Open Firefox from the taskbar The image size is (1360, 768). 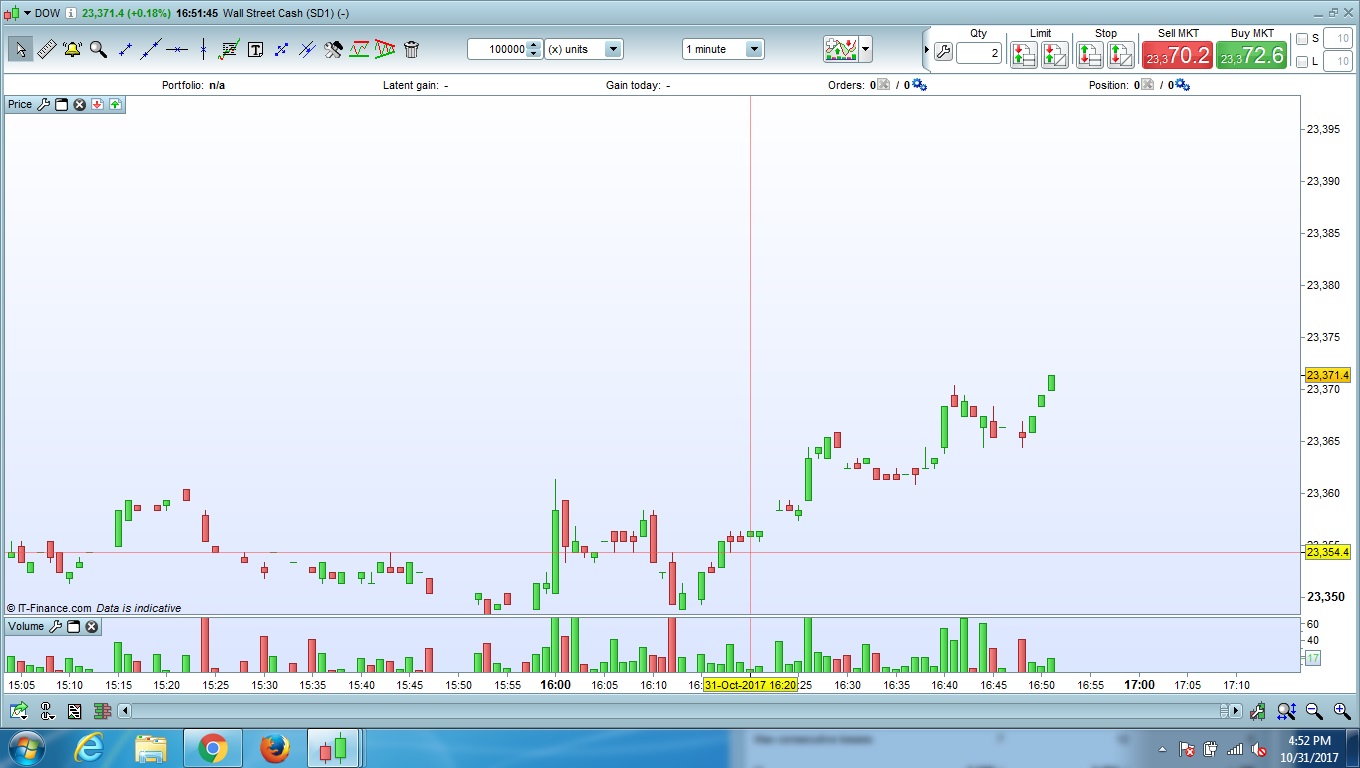click(x=274, y=748)
